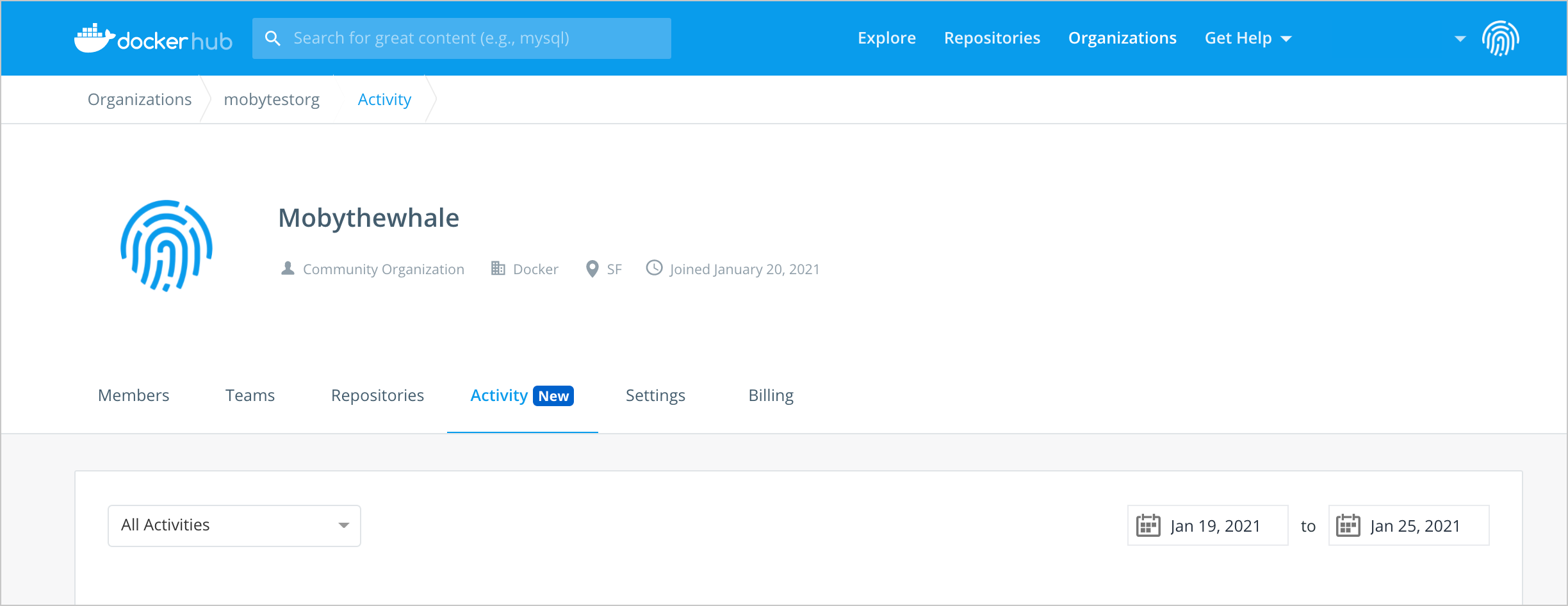Click the company building icon beside Docker
The image size is (1568, 606).
pos(498,268)
